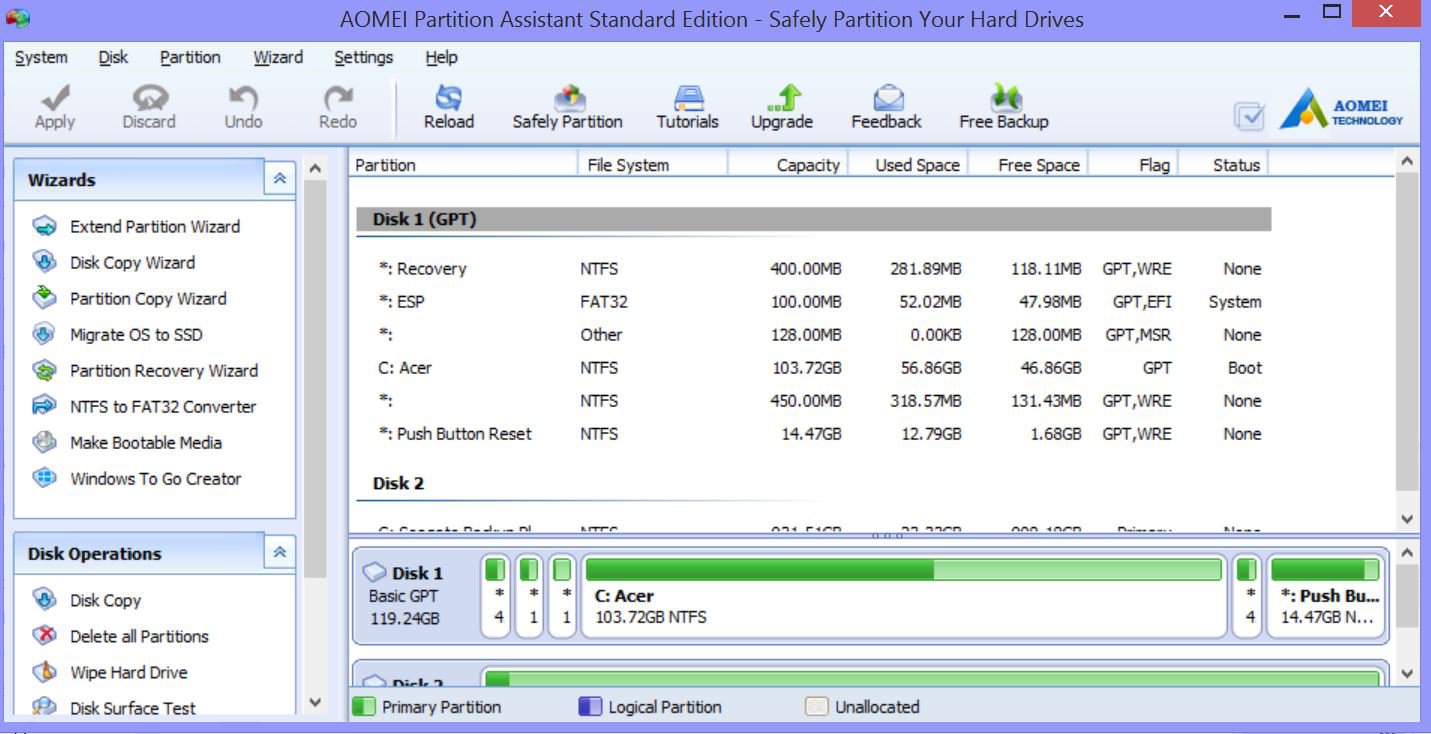Reload disk information
The height and width of the screenshot is (734, 1431).
(449, 107)
